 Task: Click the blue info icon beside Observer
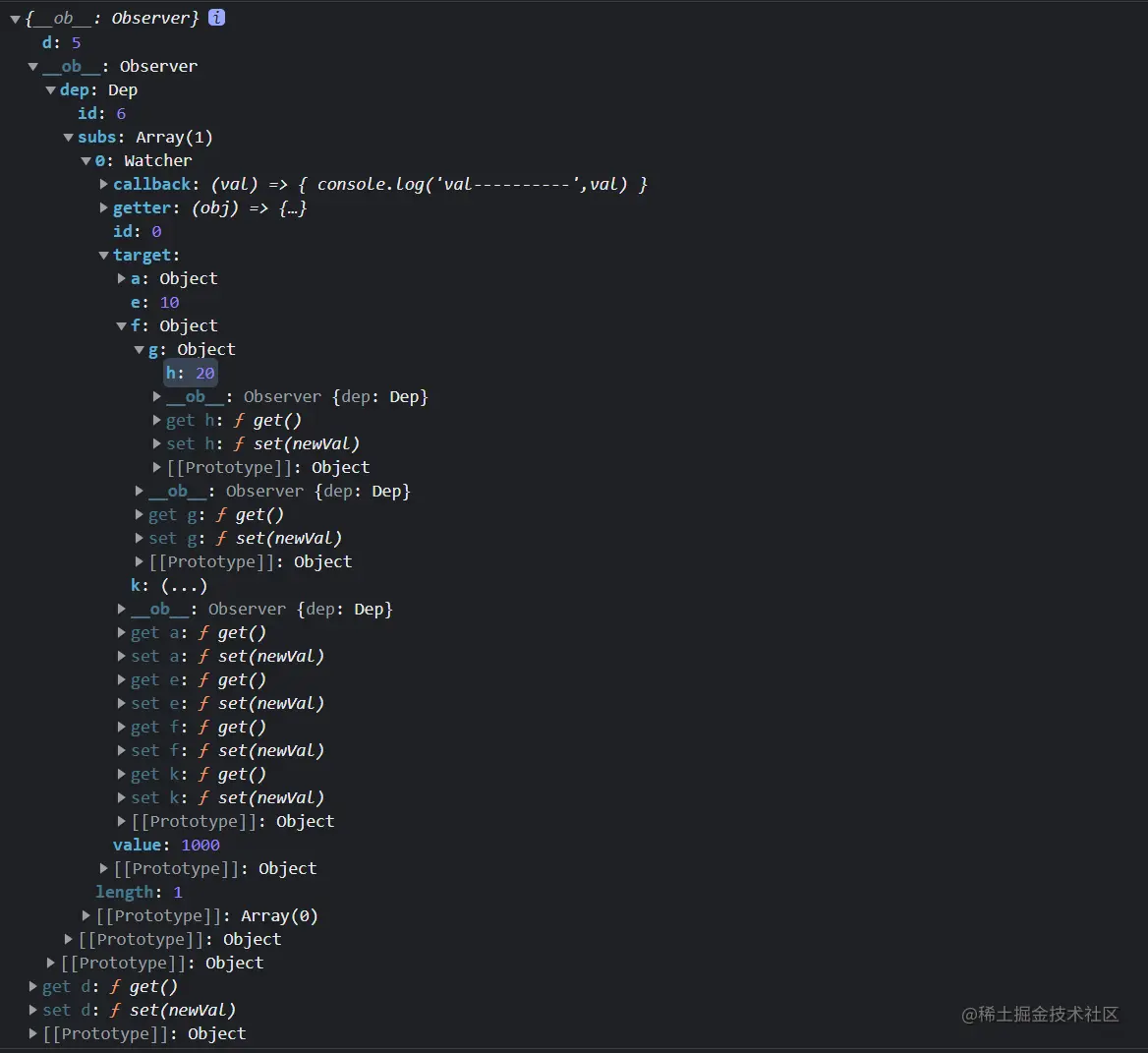[x=216, y=18]
